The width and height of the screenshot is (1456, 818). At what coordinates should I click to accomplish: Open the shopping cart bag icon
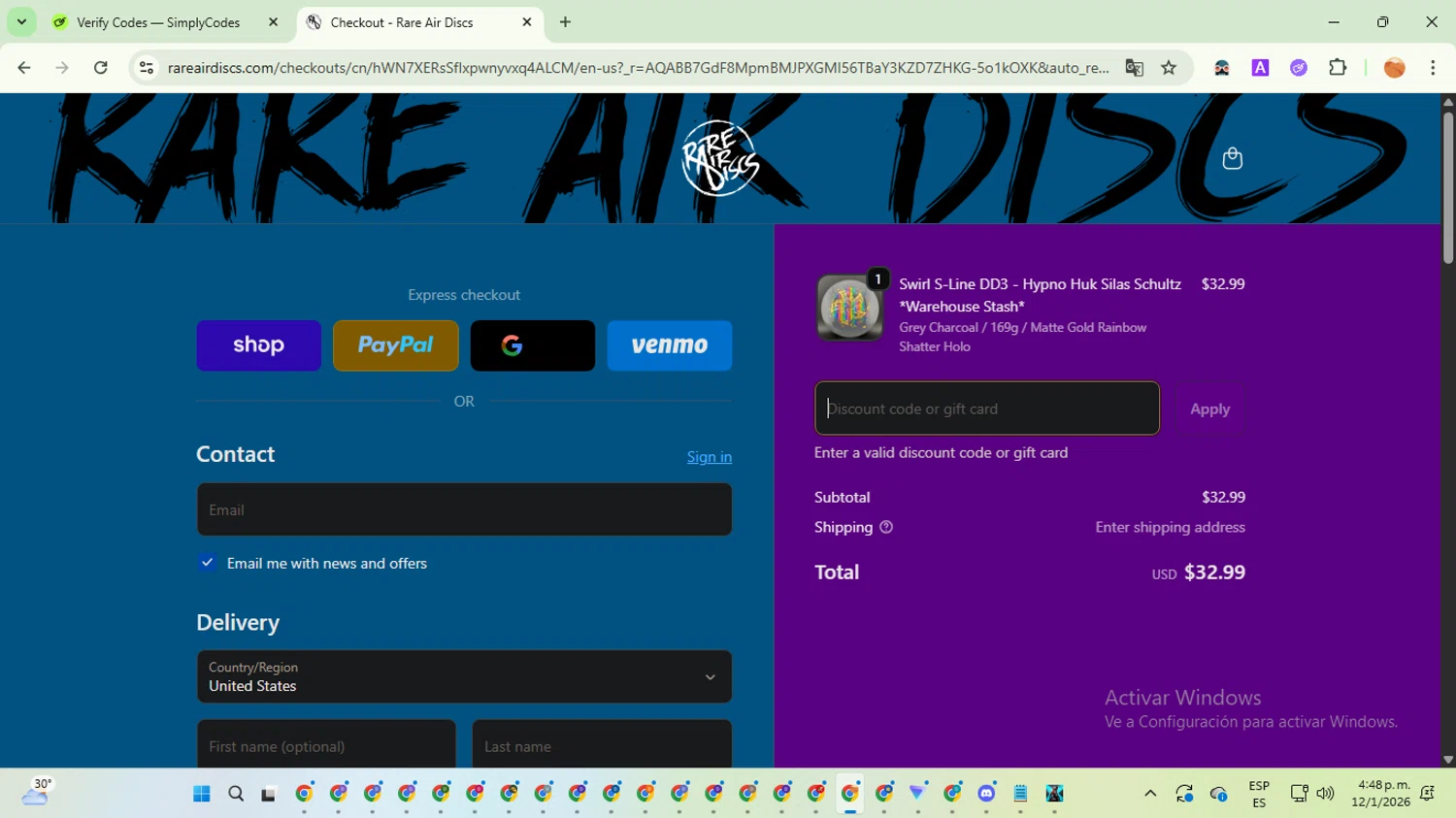1232,158
